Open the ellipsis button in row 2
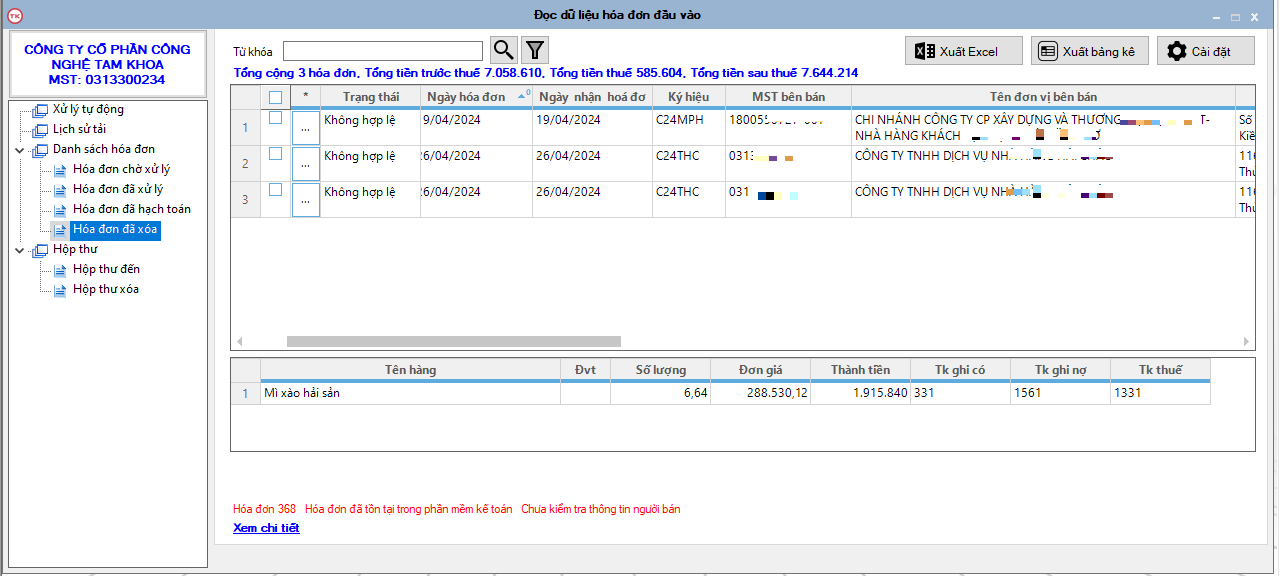1280x576 pixels. click(x=305, y=164)
